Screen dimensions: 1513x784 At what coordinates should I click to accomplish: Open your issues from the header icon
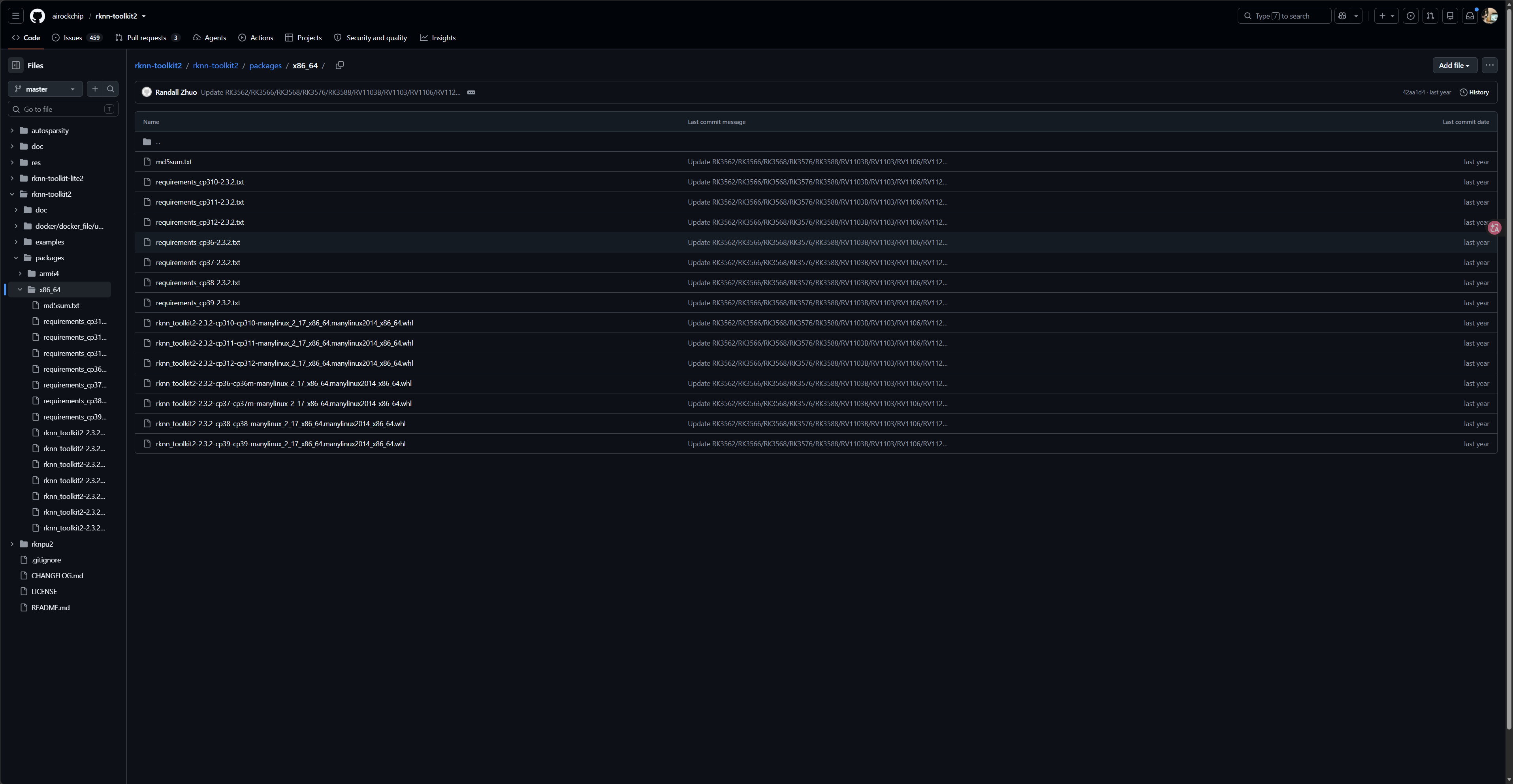click(x=1410, y=16)
